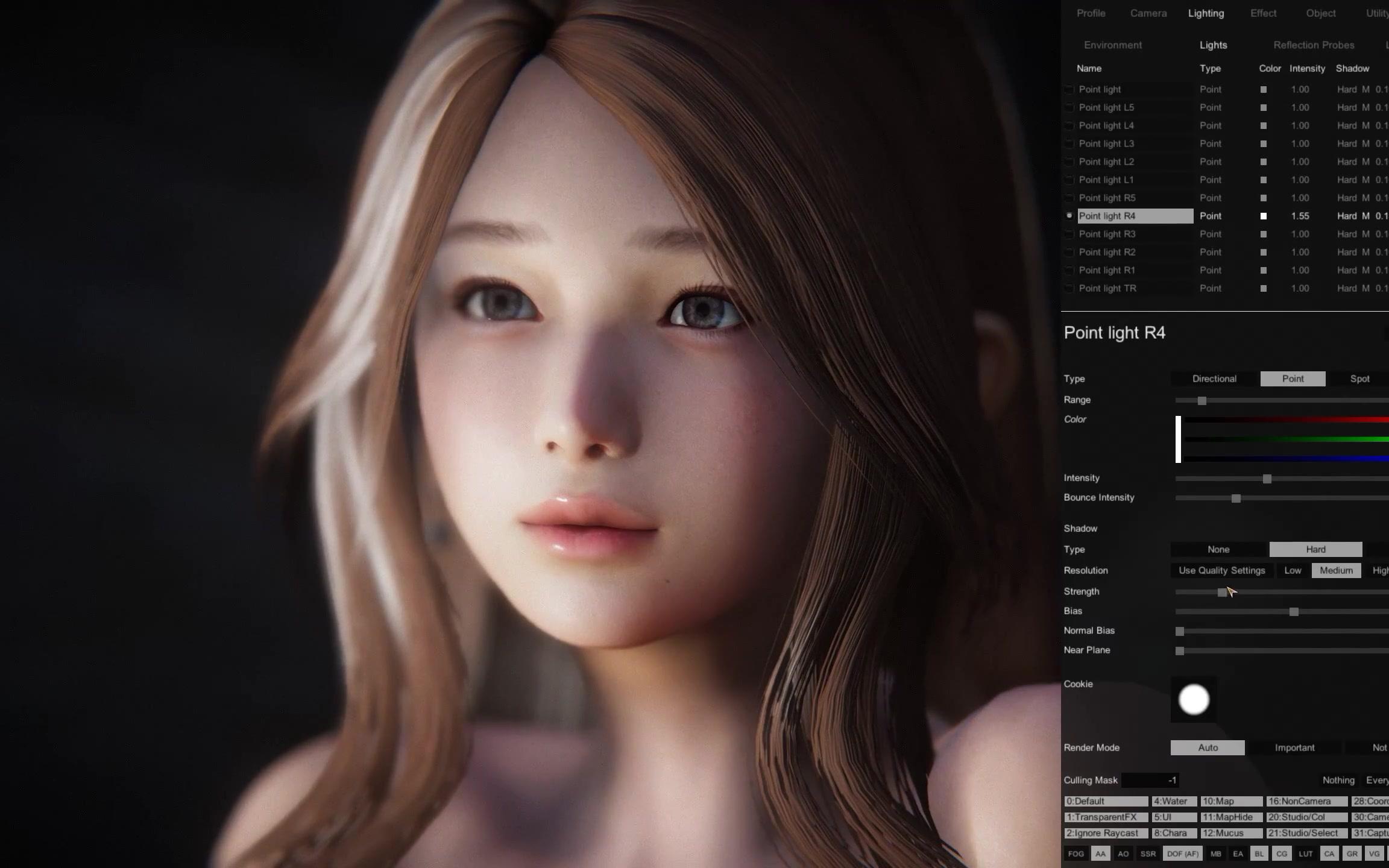Enable the first Point light radio toggle

[x=1069, y=89]
